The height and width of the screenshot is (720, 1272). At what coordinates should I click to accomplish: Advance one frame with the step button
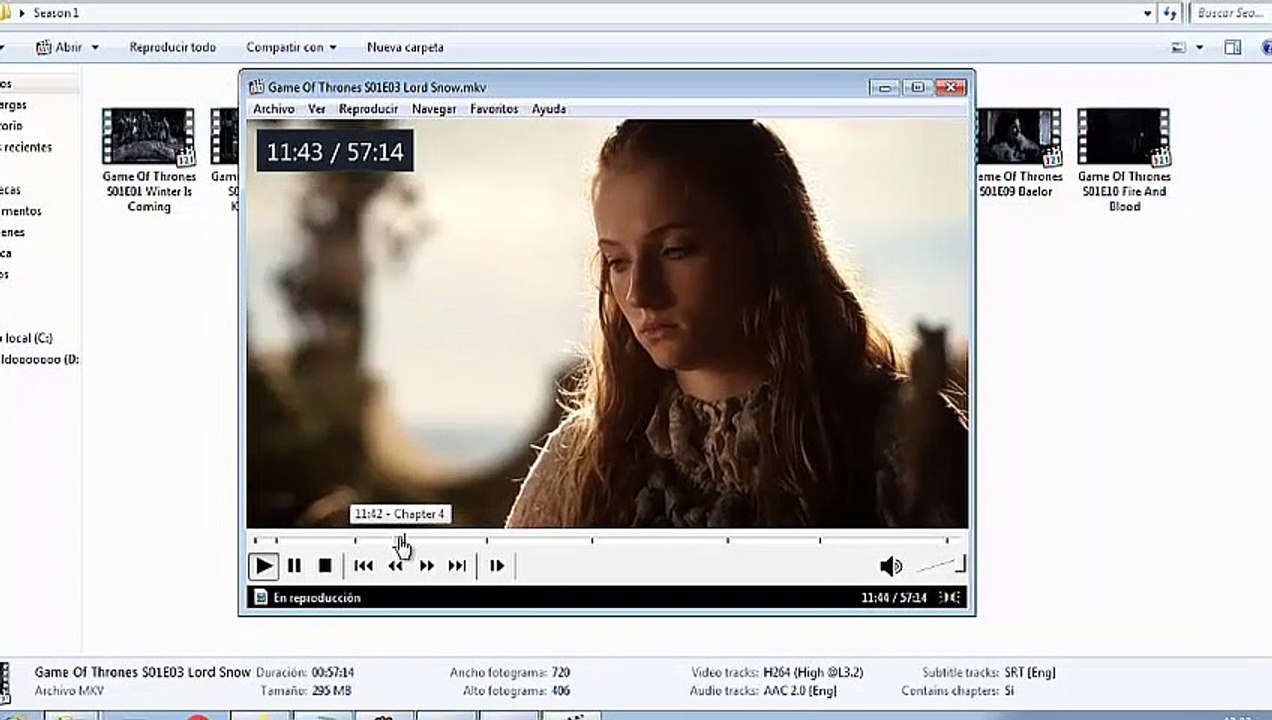coord(497,566)
